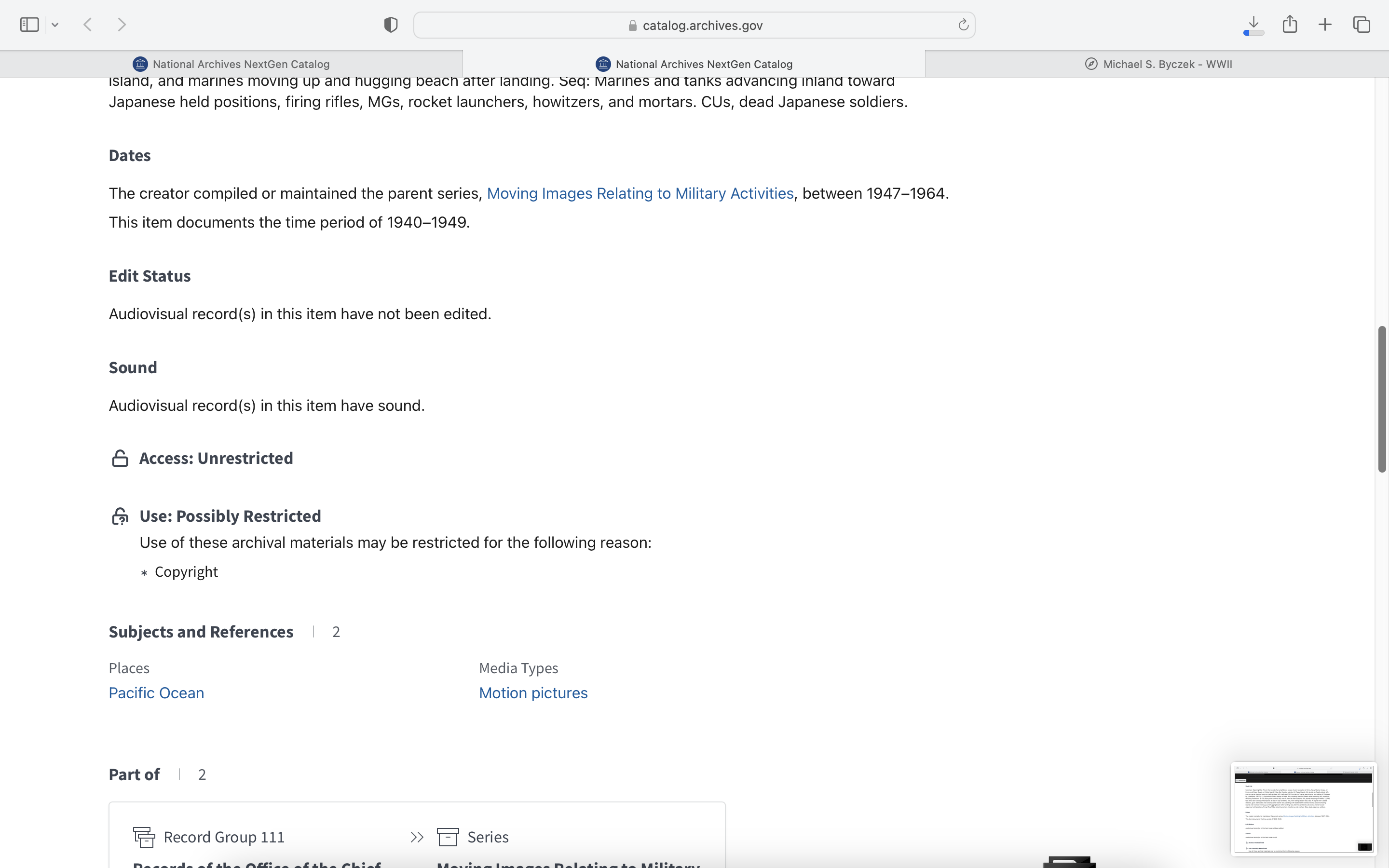This screenshot has width=1389, height=868.
Task: Toggle the Safari sidebar icon
Action: point(29,25)
